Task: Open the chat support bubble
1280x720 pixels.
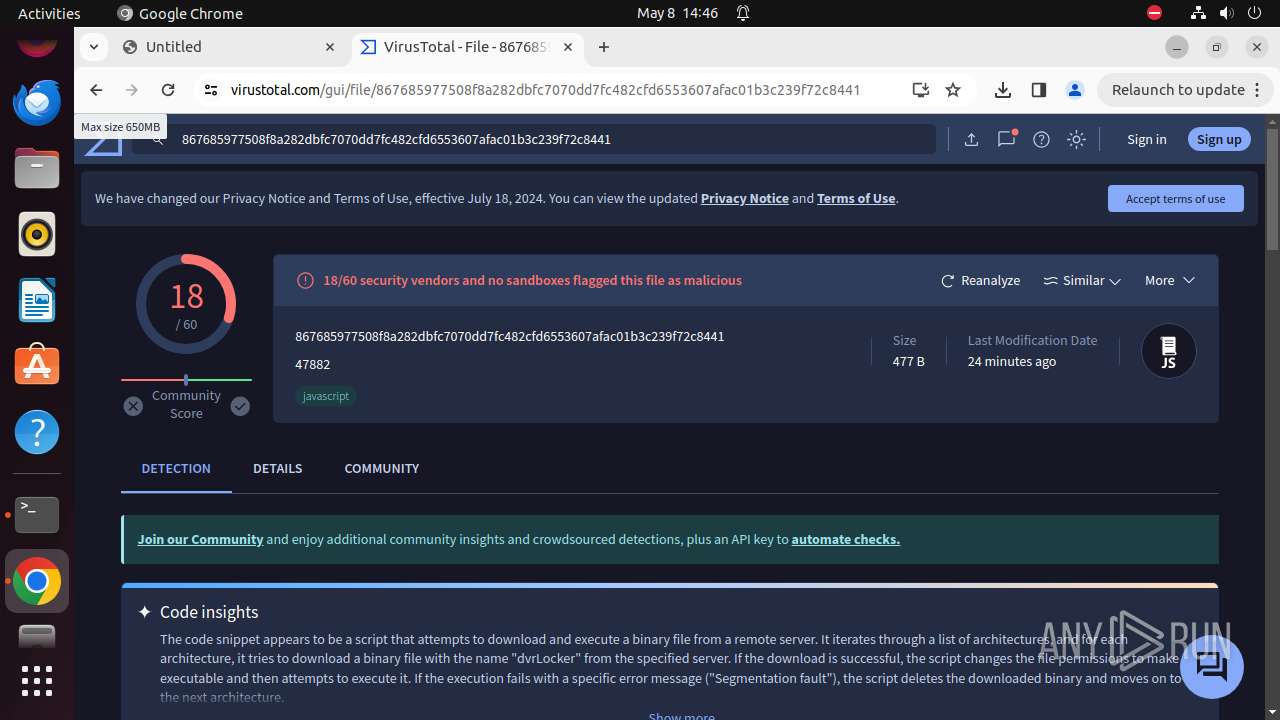Action: 1211,667
